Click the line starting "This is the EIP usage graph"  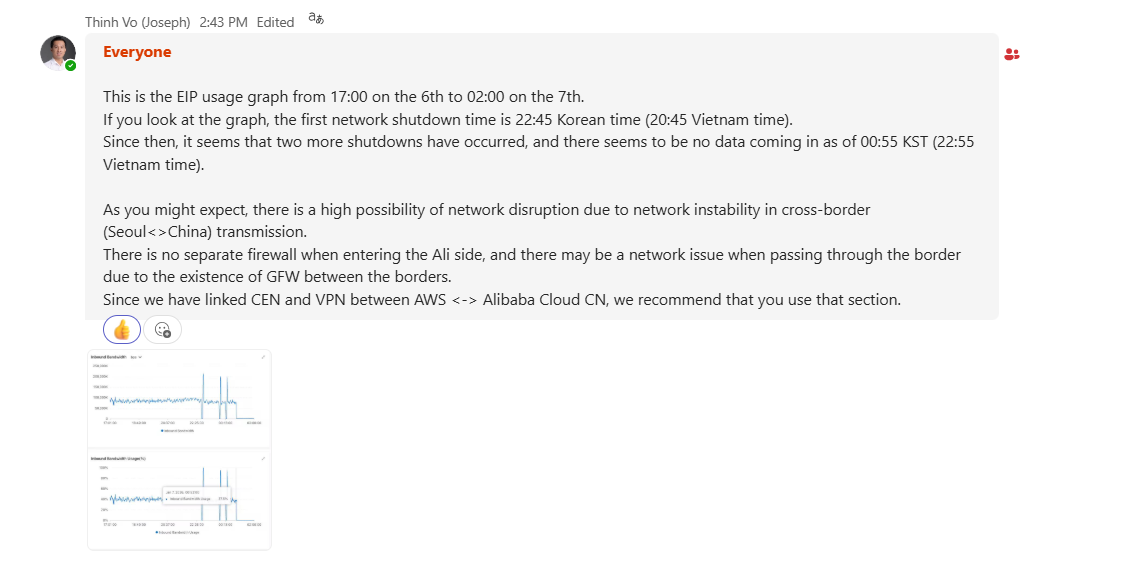point(343,97)
